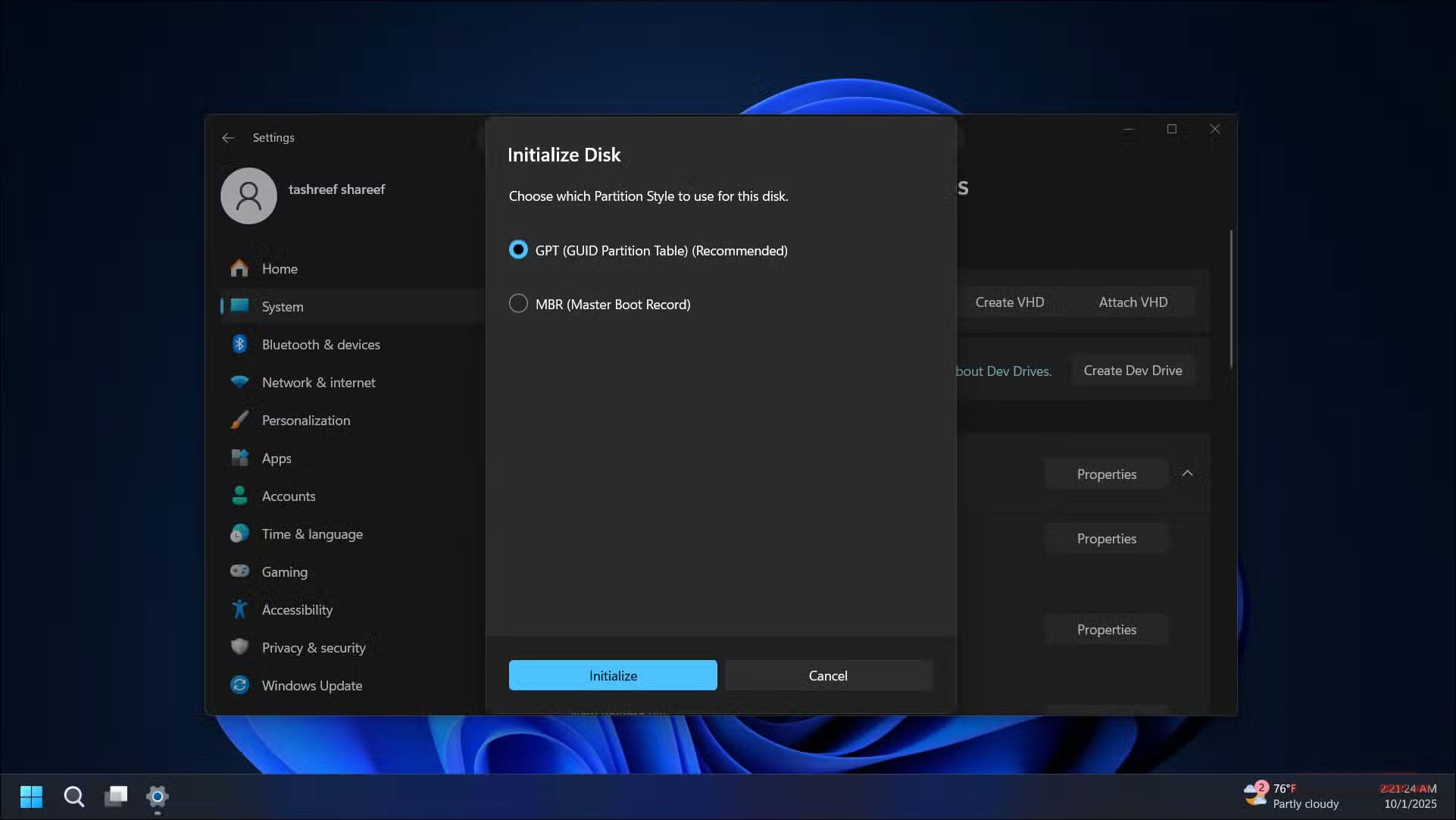Screen dimensions: 1456x820
Task: Open Windows Update settings
Action: pyautogui.click(x=311, y=685)
